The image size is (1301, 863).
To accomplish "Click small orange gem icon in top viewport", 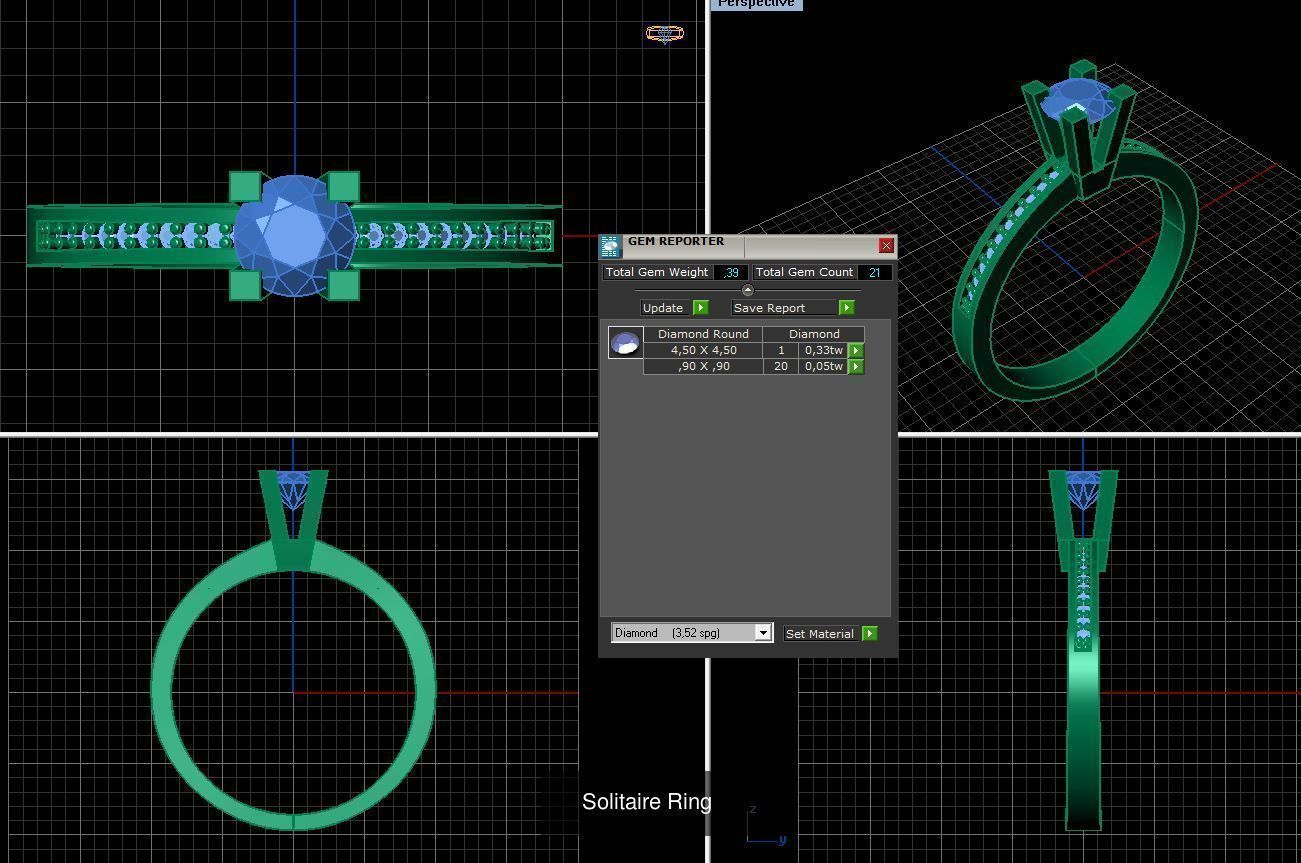I will point(665,34).
